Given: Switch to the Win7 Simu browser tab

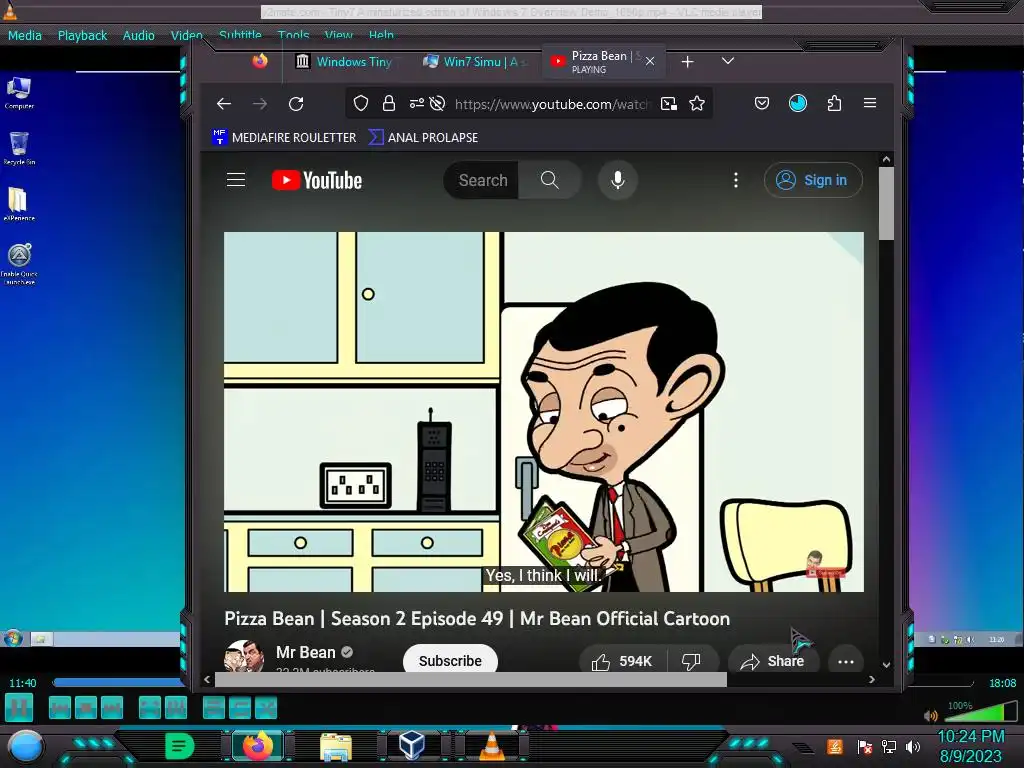Looking at the screenshot, I should tap(474, 61).
